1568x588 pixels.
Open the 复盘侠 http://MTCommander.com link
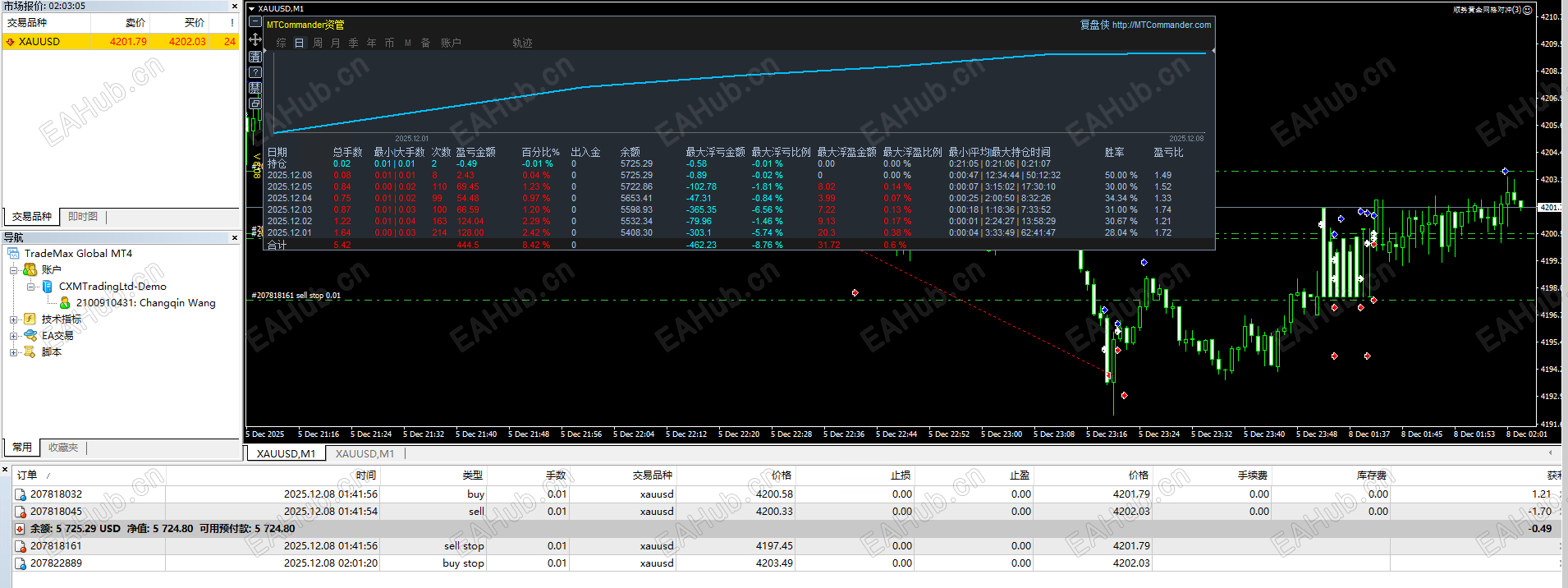pyautogui.click(x=1145, y=25)
